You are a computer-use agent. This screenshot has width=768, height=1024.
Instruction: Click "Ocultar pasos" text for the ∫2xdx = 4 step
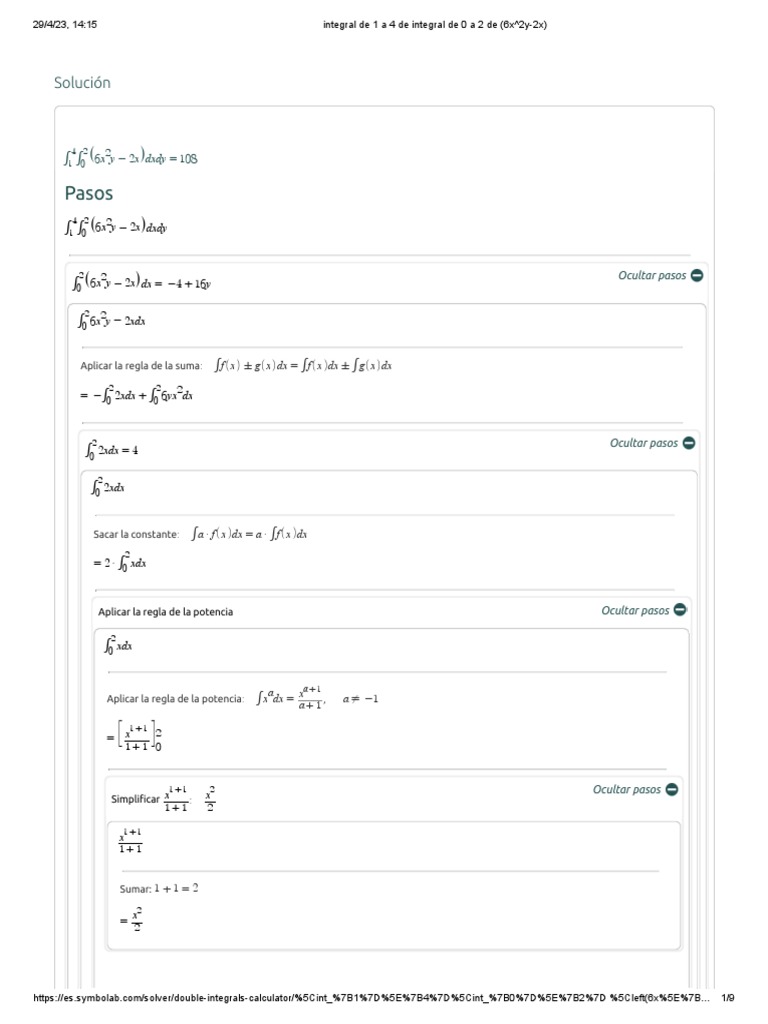(644, 443)
